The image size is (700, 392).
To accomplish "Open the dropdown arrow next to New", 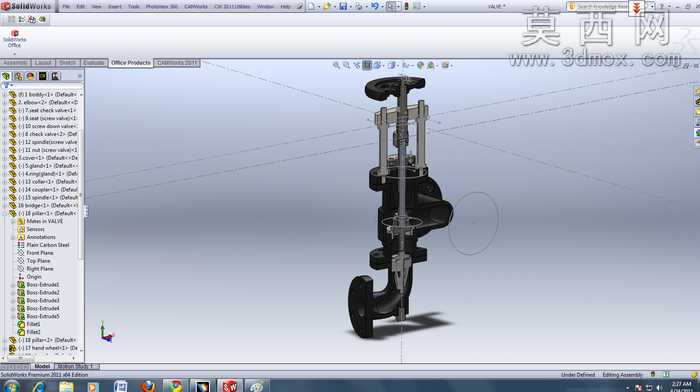I will pos(319,7).
